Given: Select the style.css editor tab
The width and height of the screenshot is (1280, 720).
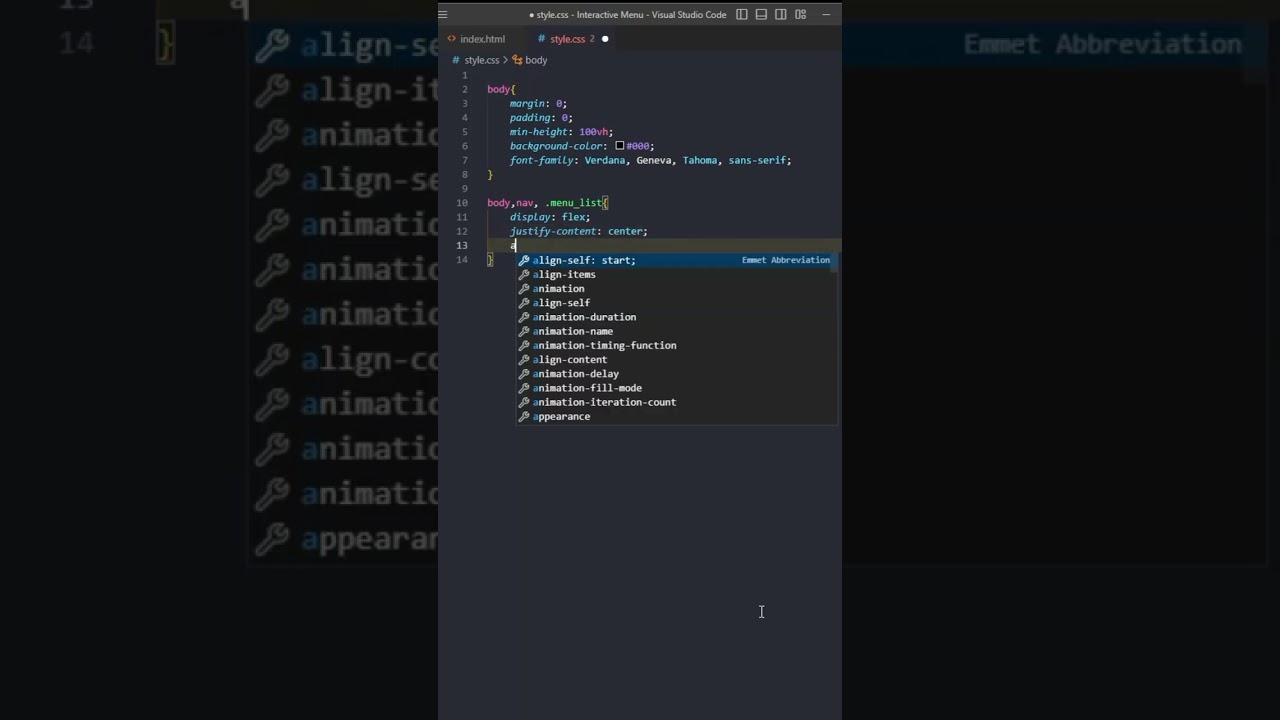Looking at the screenshot, I should [x=567, y=39].
